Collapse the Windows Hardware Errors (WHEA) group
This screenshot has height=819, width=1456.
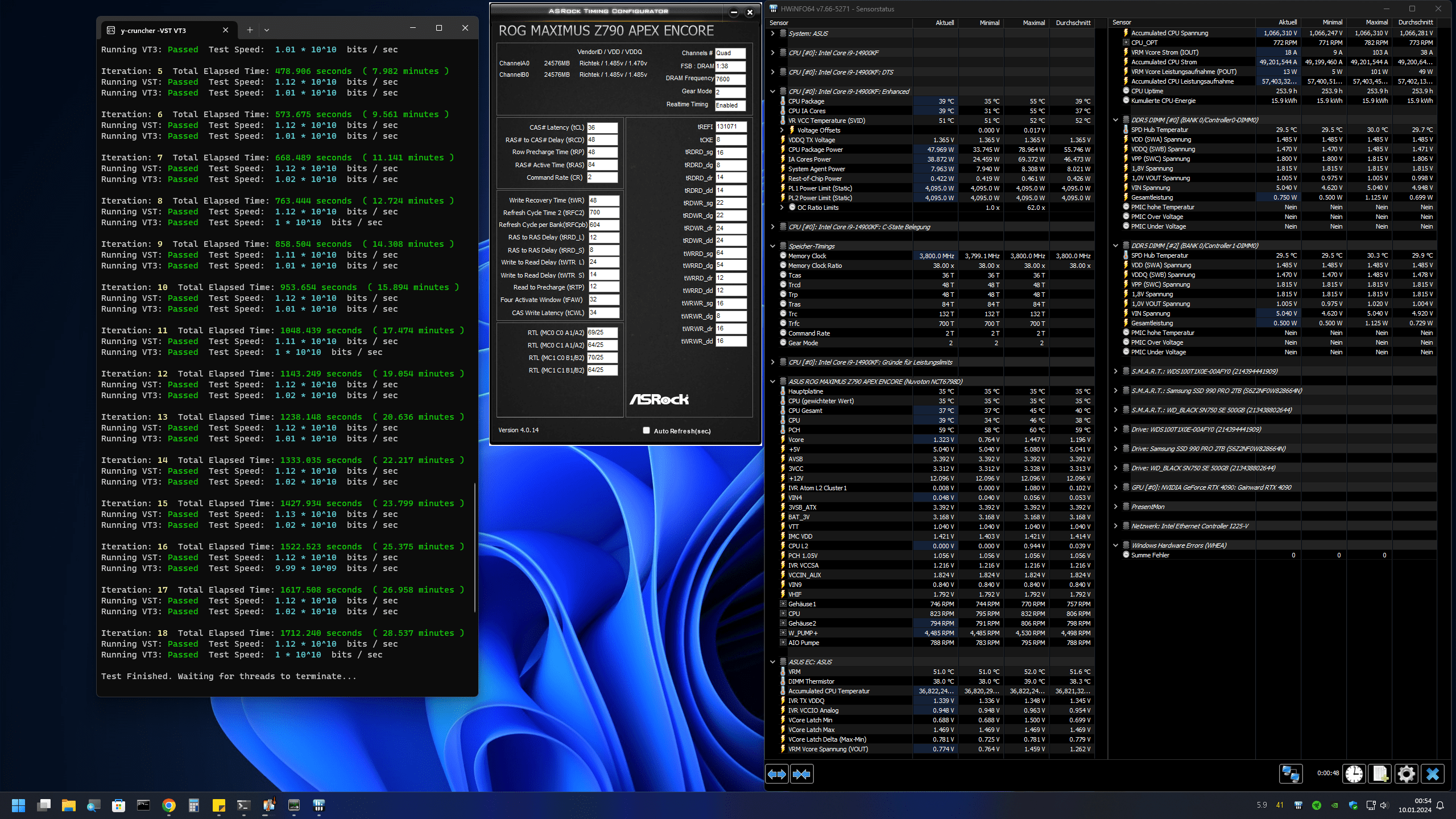click(1115, 545)
